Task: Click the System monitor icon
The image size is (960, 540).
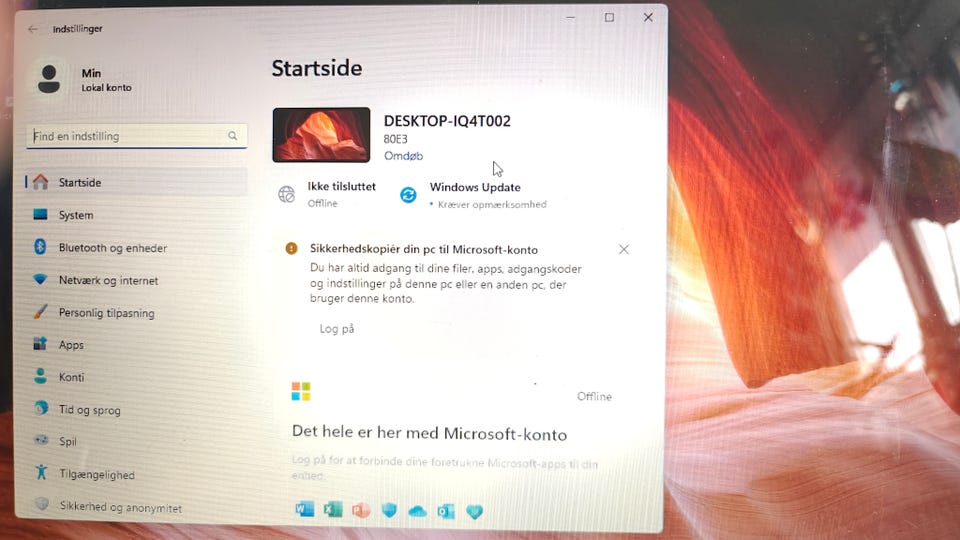Action: tap(40, 214)
